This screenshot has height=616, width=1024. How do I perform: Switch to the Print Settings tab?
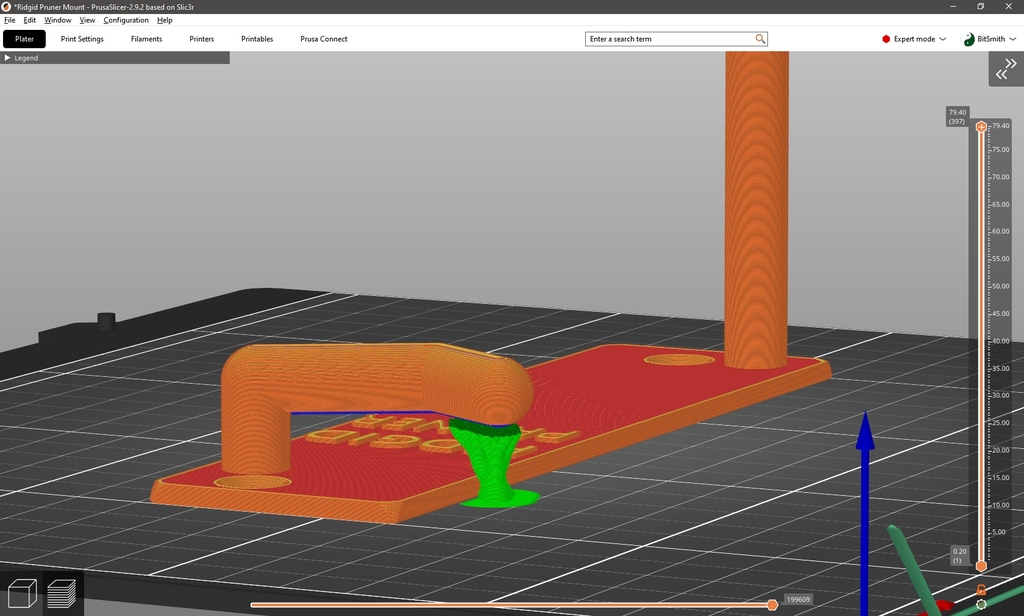tap(82, 39)
